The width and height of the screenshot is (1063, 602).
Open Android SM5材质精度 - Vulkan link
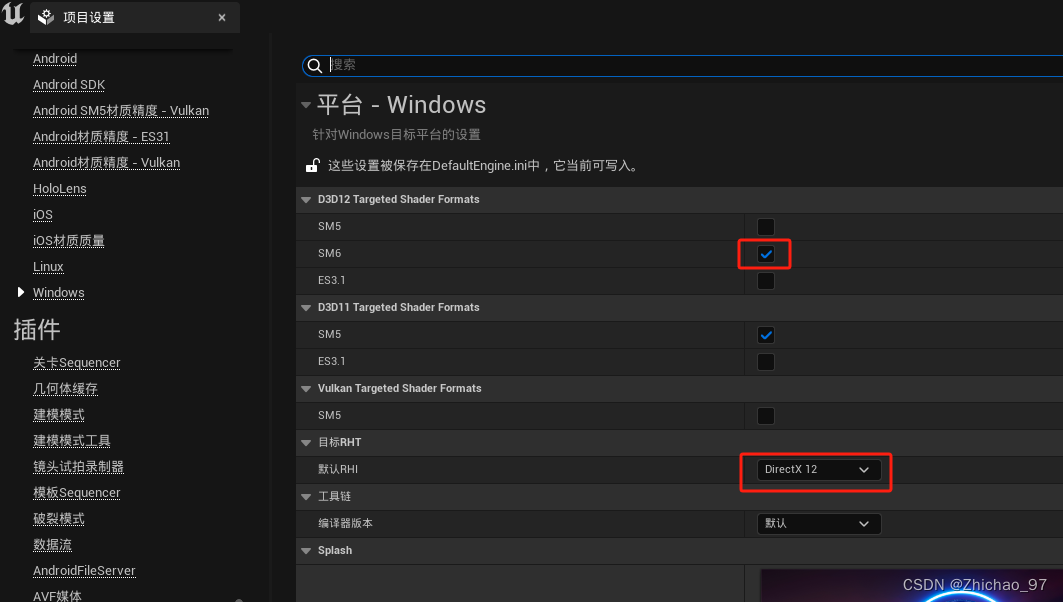(121, 111)
